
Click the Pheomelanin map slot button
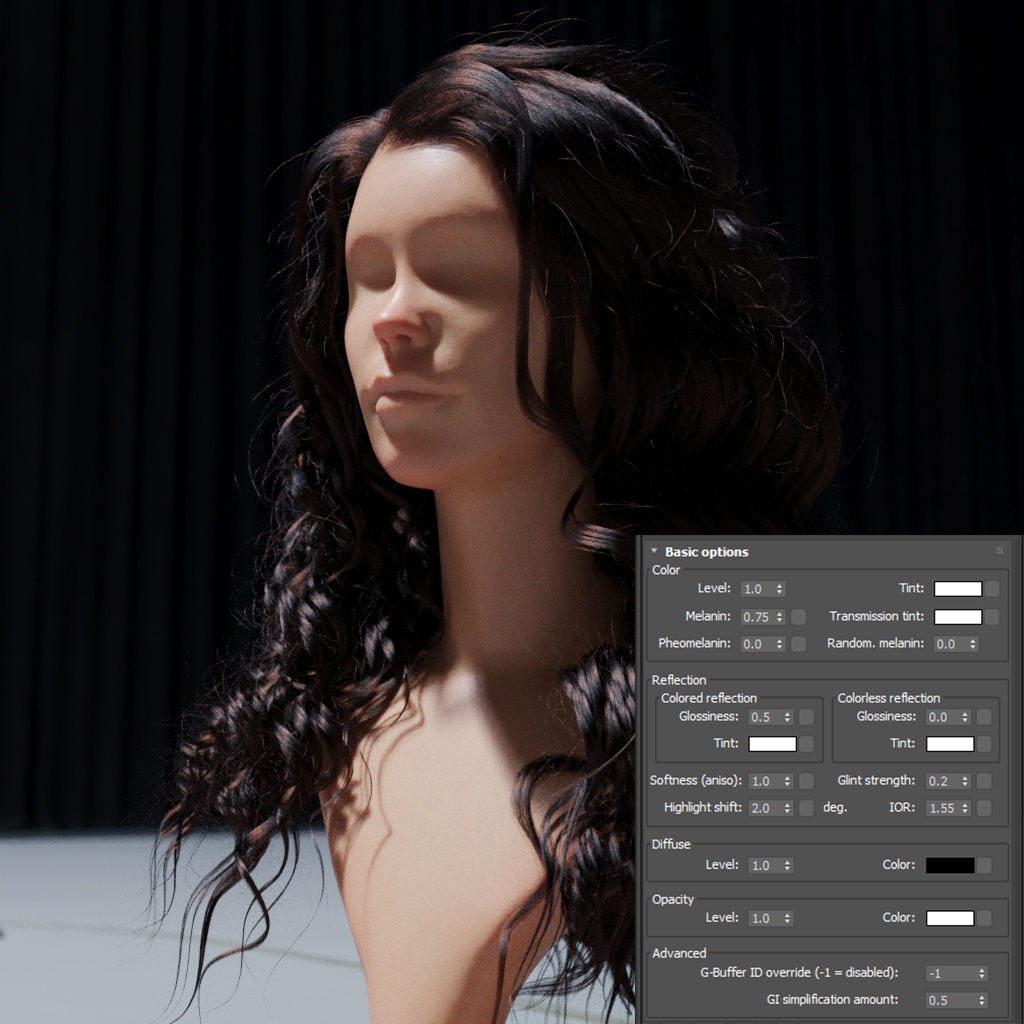pyautogui.click(x=798, y=644)
